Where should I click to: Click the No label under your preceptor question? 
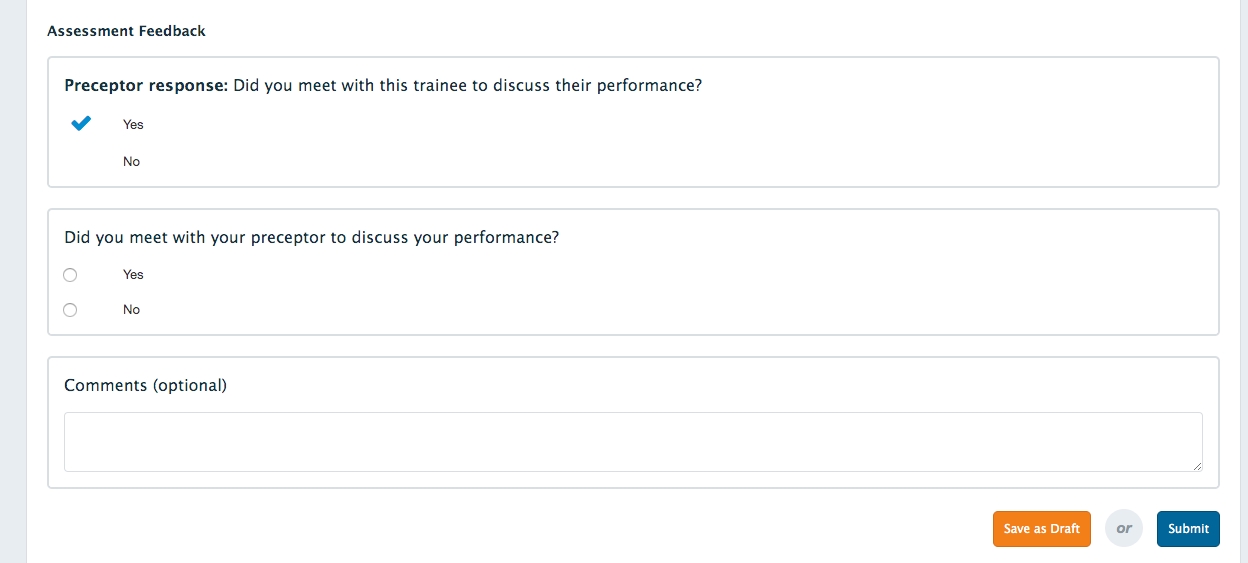tap(131, 310)
